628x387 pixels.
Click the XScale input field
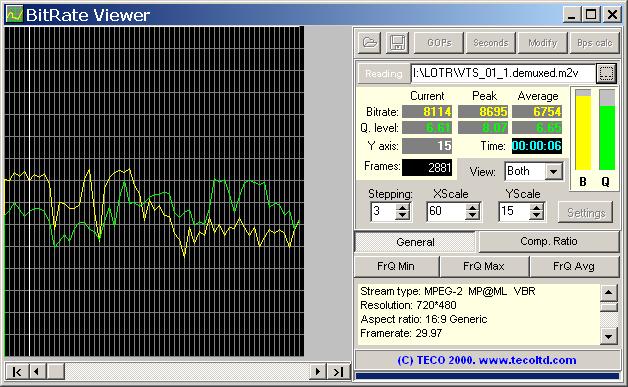[x=447, y=211]
